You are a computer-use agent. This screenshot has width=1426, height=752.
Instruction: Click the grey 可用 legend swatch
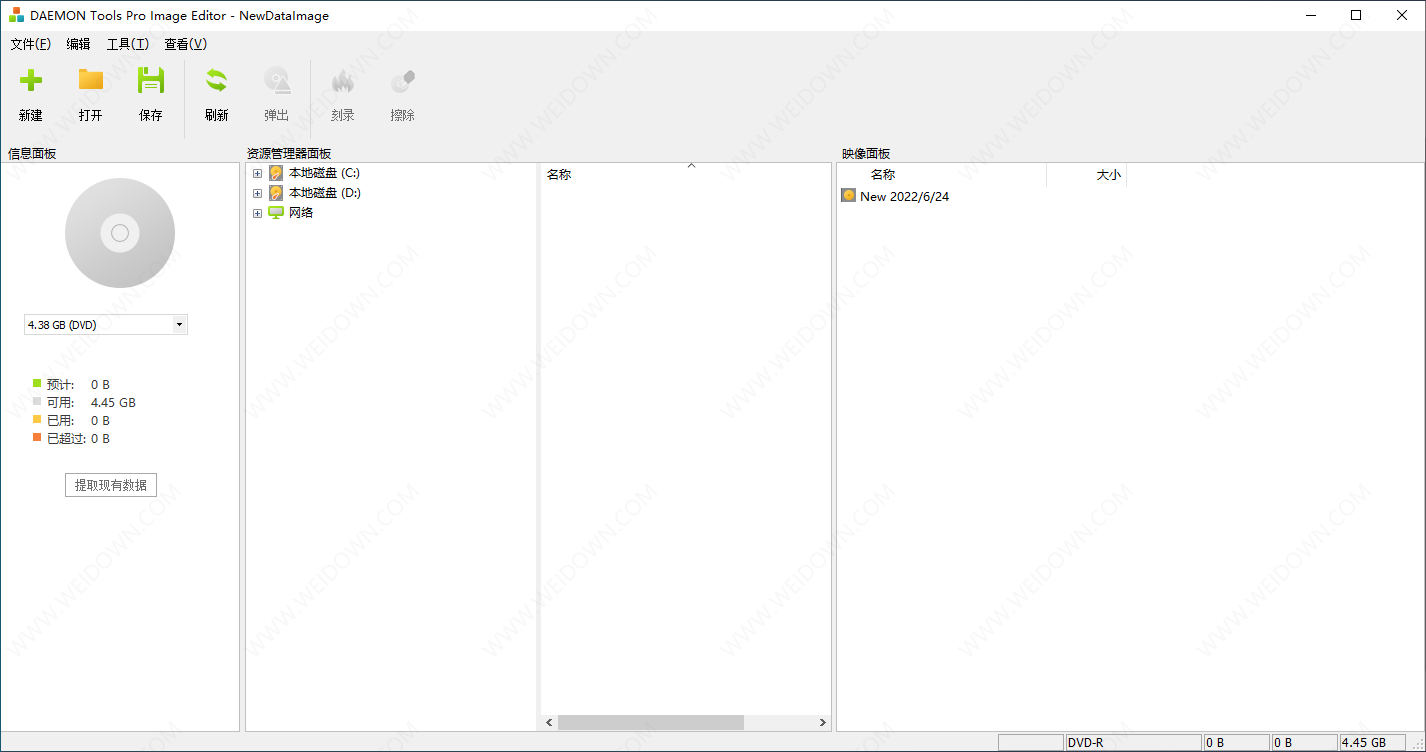pyautogui.click(x=37, y=401)
